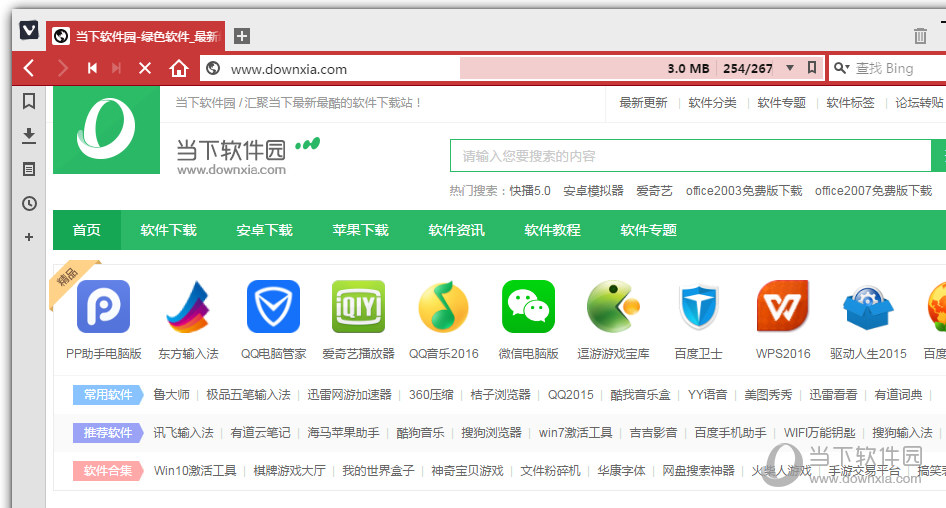Viewport: 946px width, 508px height.
Task: Select the 苹果下载 navigation tab
Action: click(x=360, y=230)
